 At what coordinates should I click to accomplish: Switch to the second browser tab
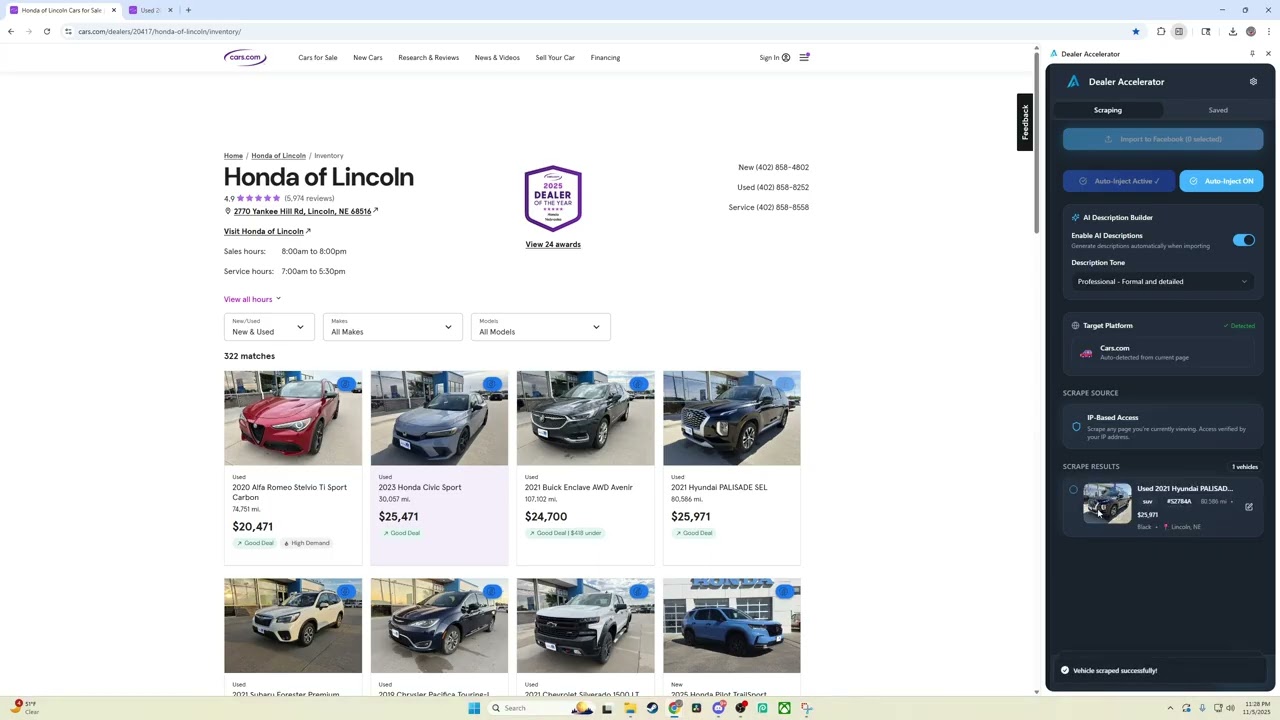[149, 10]
